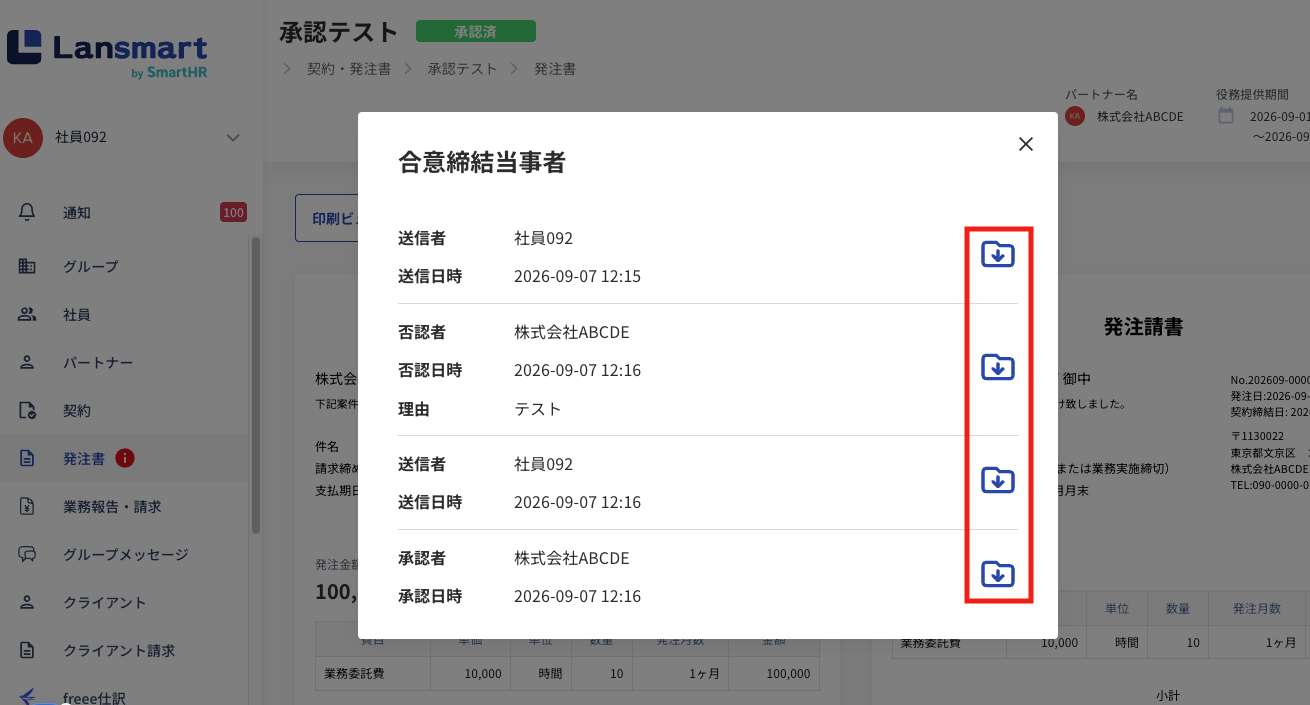Screen dimensions: 1310x705
Task: Click the 承認テスト breadcrumb link
Action: (x=462, y=69)
